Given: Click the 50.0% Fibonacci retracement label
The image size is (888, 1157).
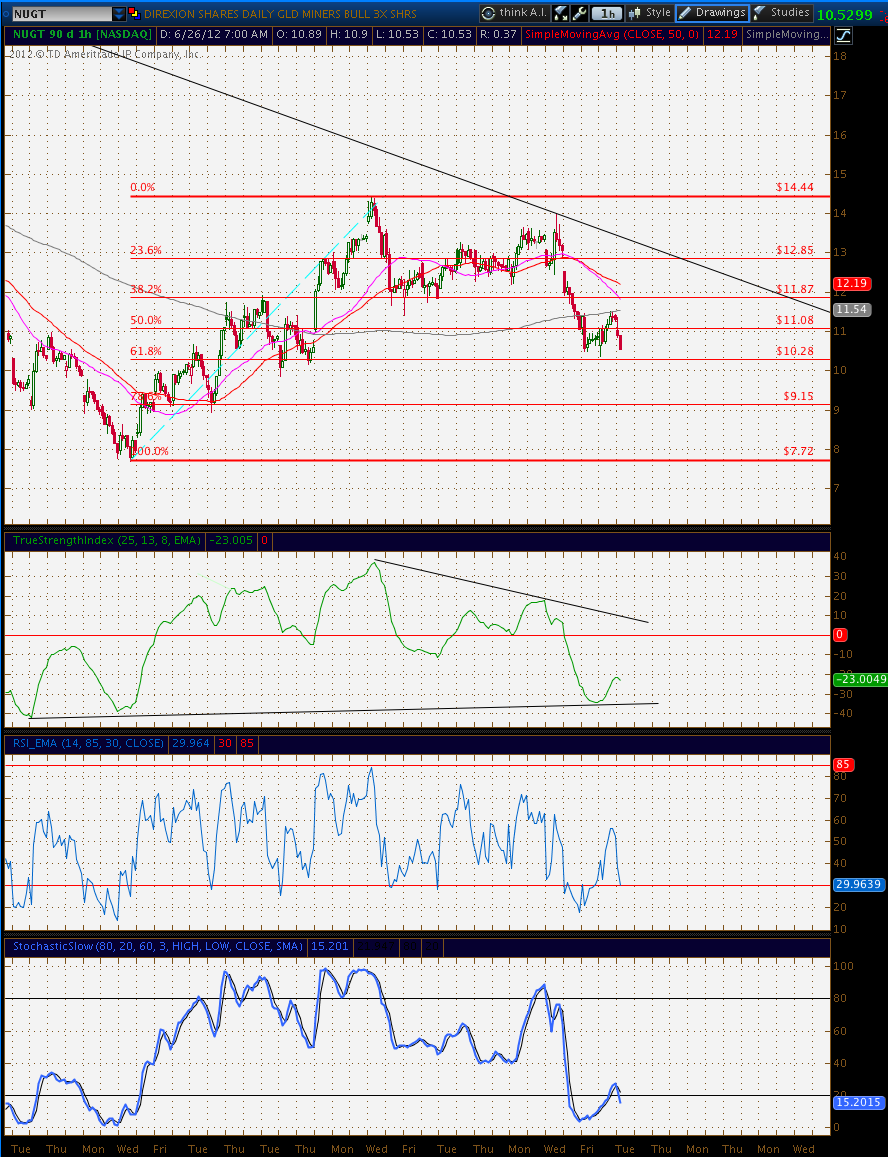Looking at the screenshot, I should click(146, 320).
